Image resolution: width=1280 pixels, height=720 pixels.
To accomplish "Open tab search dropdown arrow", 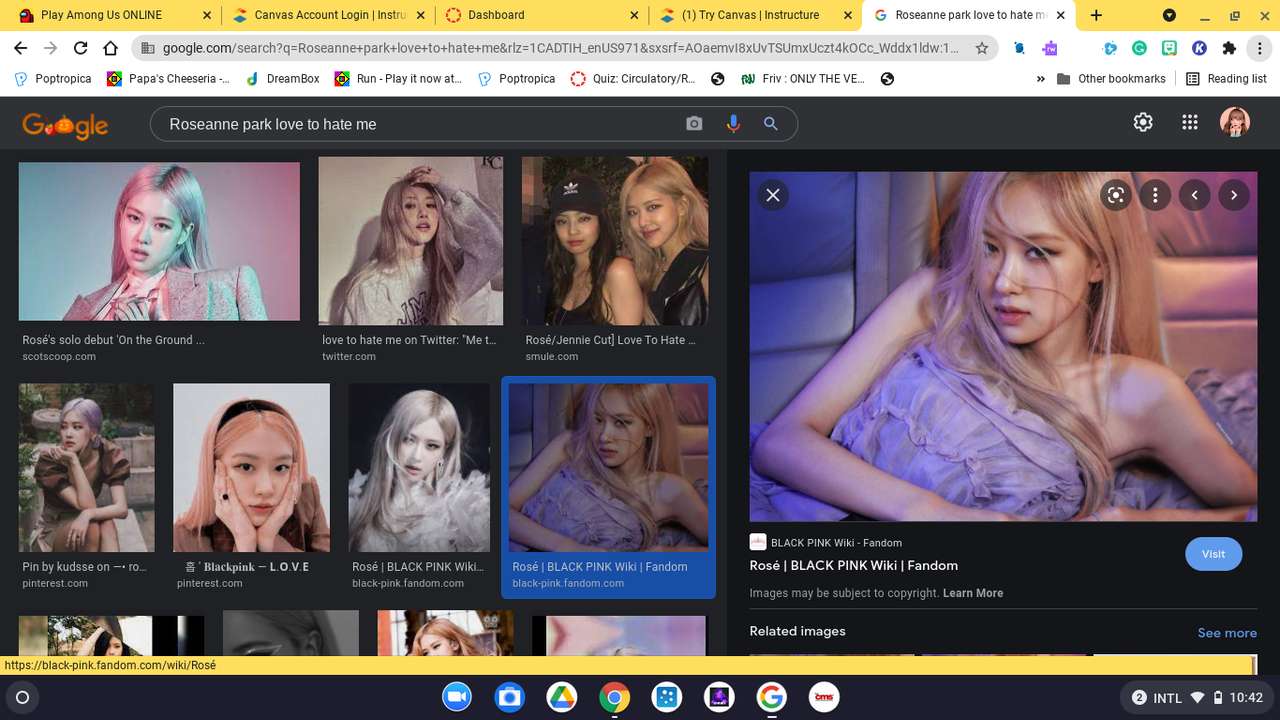I will tap(1169, 15).
